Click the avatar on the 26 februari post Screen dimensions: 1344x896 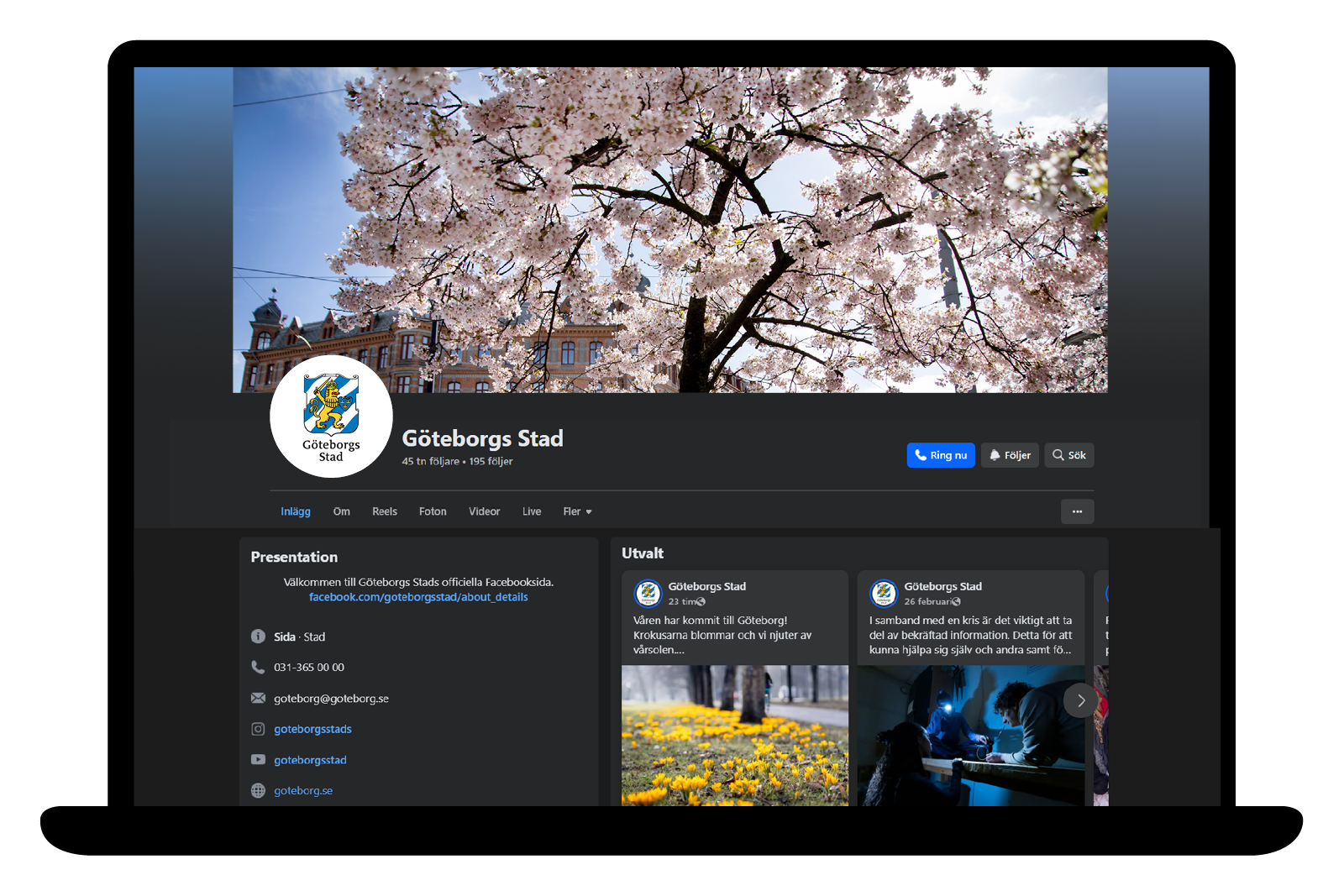[x=884, y=593]
